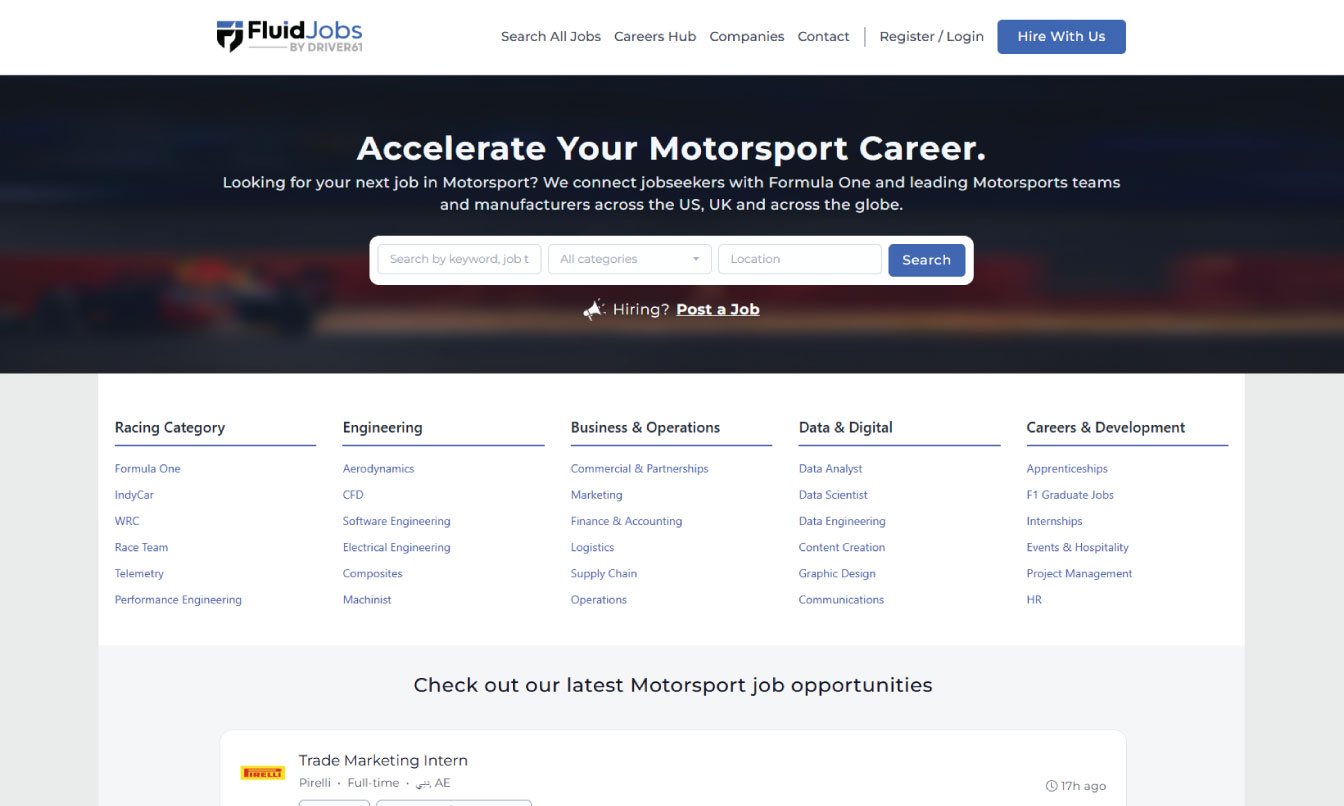Image resolution: width=1344 pixels, height=806 pixels.
Task: Open the Internships category
Action: click(1054, 520)
